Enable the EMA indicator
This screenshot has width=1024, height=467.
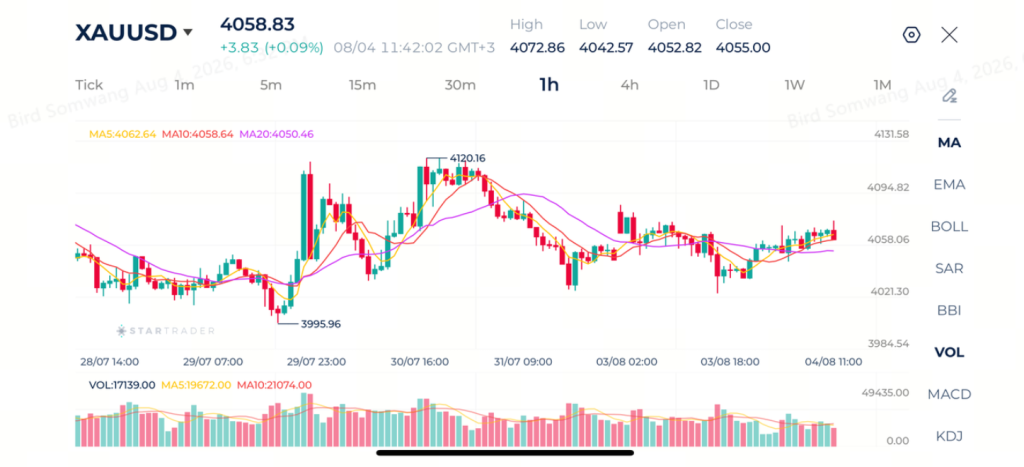coord(949,184)
